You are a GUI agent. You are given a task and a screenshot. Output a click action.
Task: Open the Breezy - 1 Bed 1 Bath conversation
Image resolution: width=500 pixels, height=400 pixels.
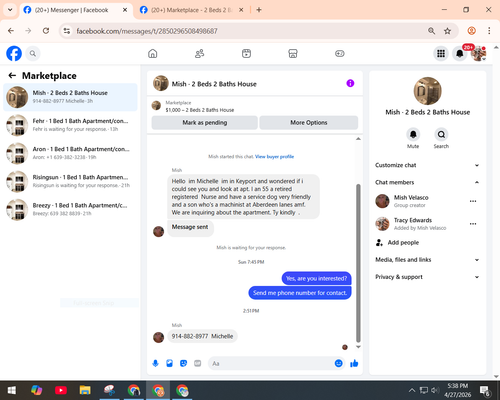pyautogui.click(x=70, y=210)
